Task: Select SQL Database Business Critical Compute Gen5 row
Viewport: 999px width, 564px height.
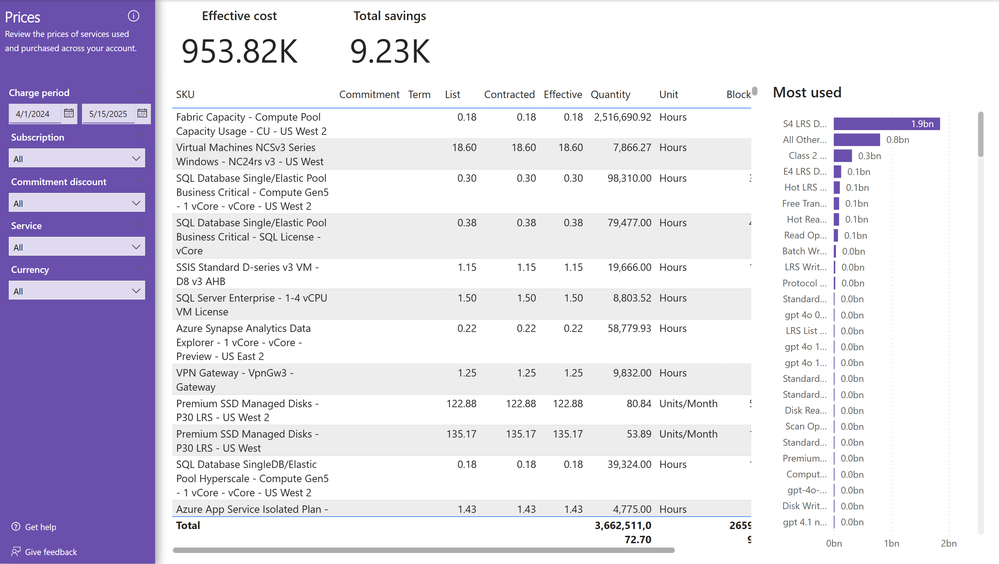Action: click(461, 192)
